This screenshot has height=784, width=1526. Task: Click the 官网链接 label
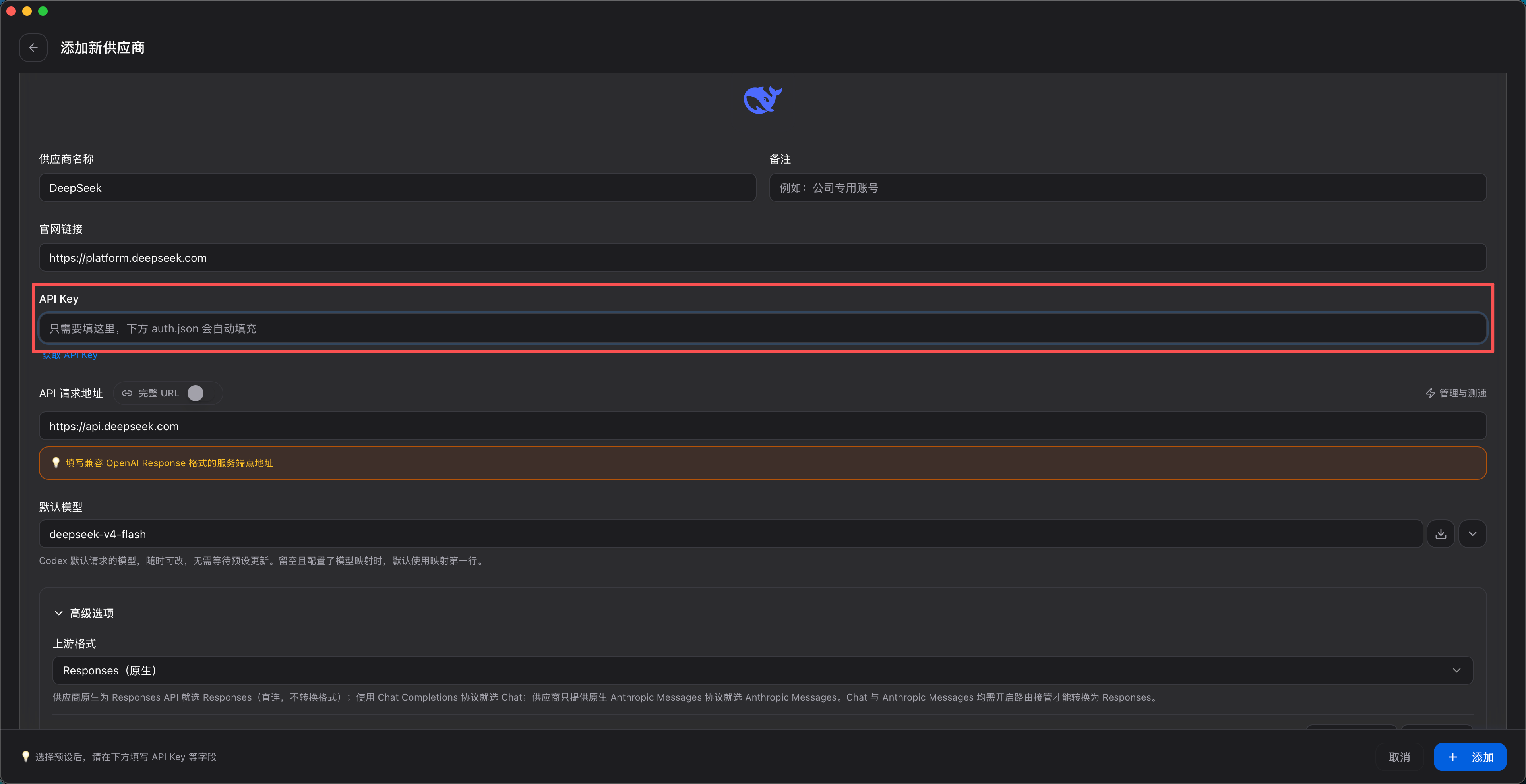tap(61, 229)
